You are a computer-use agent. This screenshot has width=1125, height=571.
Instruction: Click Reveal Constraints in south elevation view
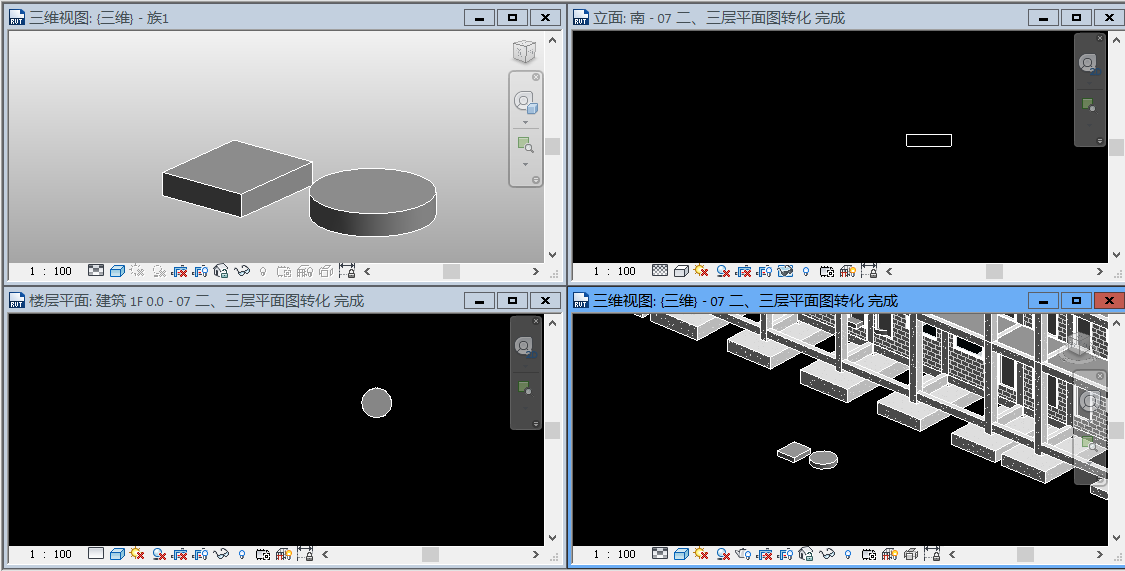[869, 271]
